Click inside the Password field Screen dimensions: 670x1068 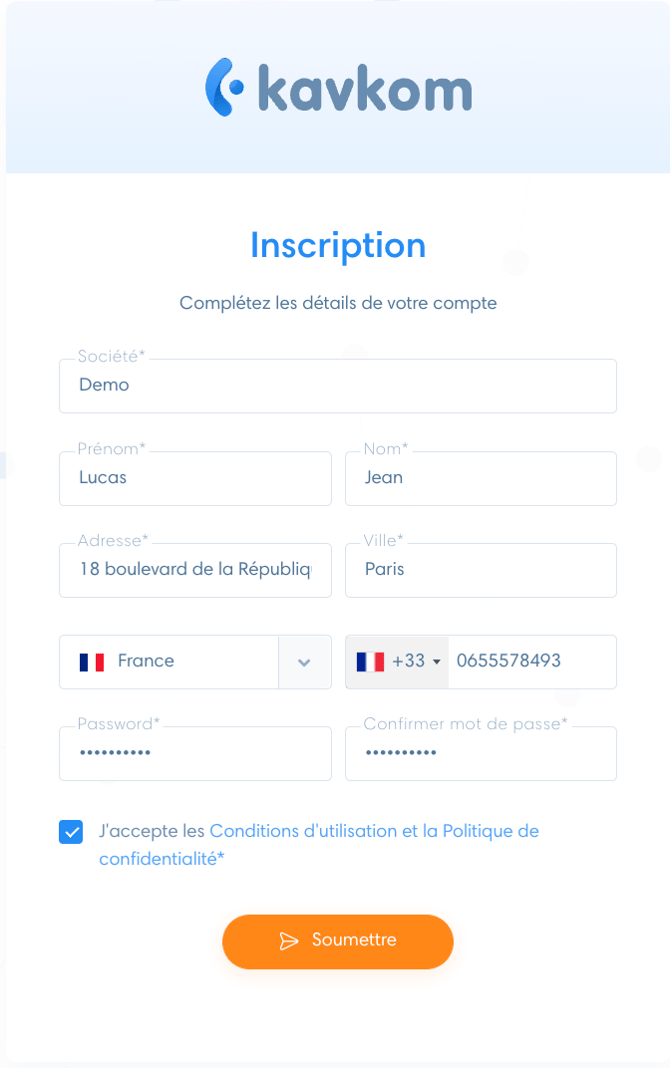click(x=195, y=753)
